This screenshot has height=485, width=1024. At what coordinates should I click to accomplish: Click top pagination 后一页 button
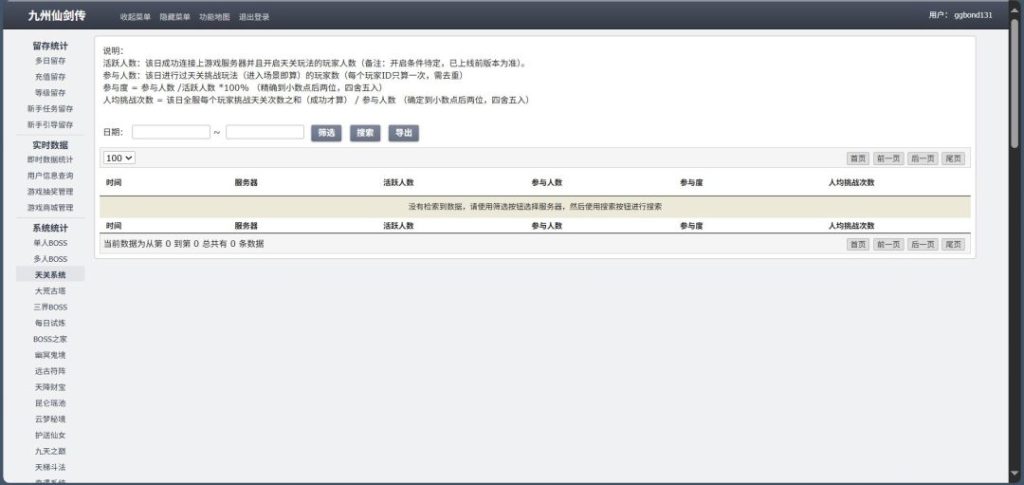[x=922, y=158]
